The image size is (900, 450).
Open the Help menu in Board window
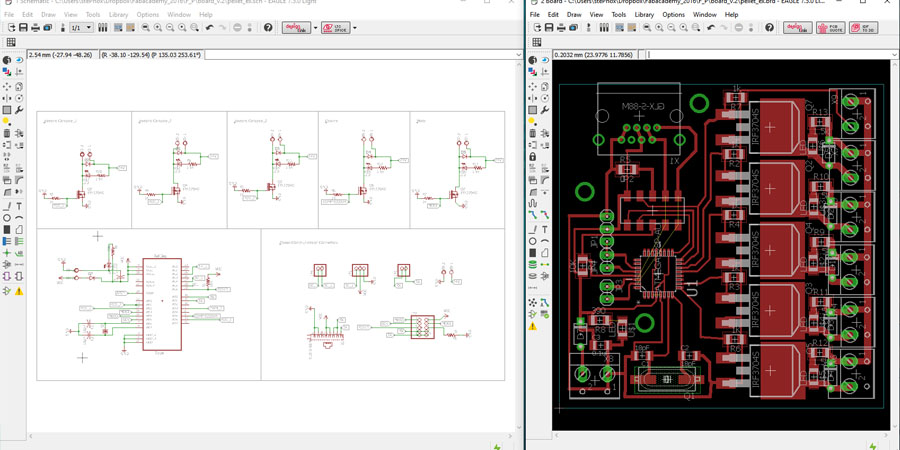pos(731,14)
